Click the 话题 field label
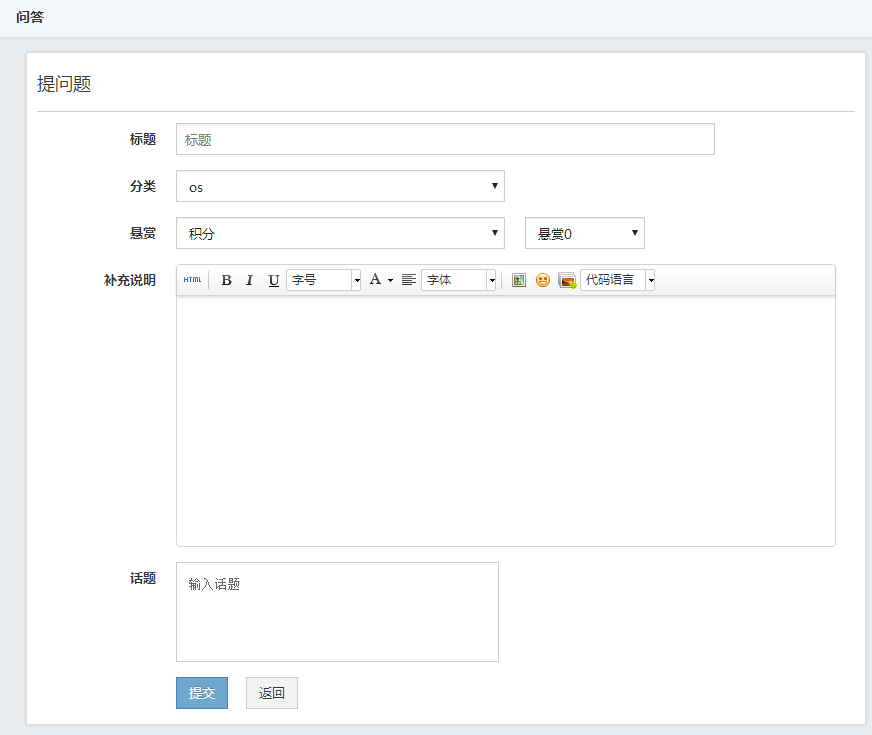This screenshot has width=872, height=735. tap(143, 578)
